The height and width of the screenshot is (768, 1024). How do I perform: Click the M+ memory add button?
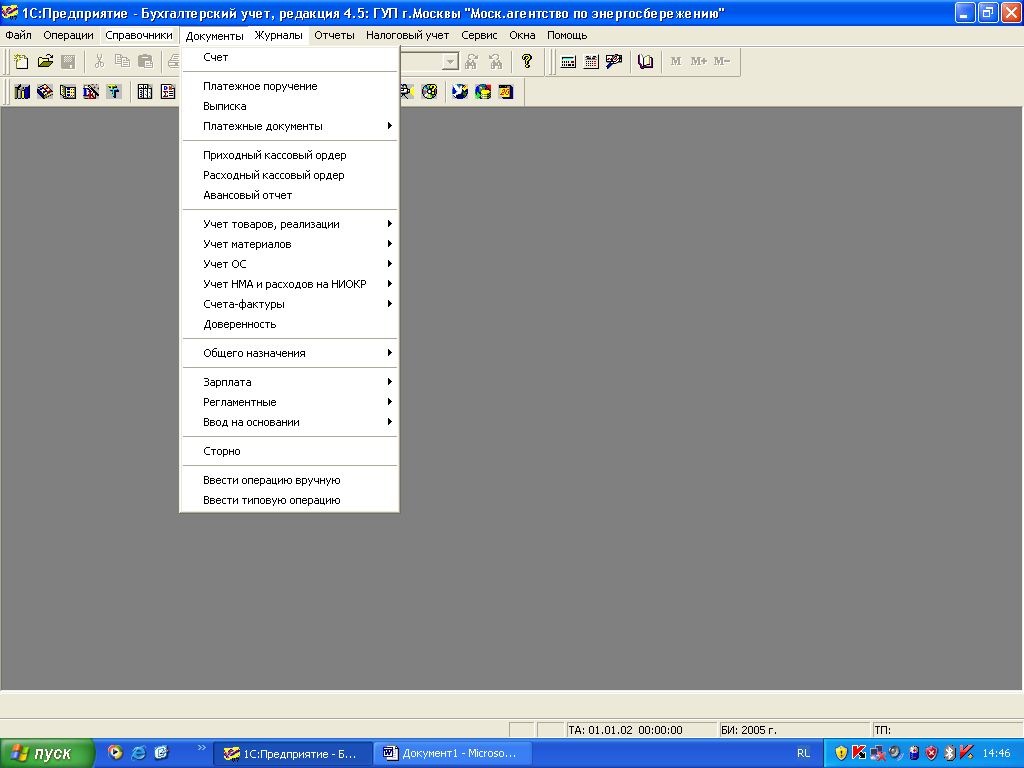699,61
